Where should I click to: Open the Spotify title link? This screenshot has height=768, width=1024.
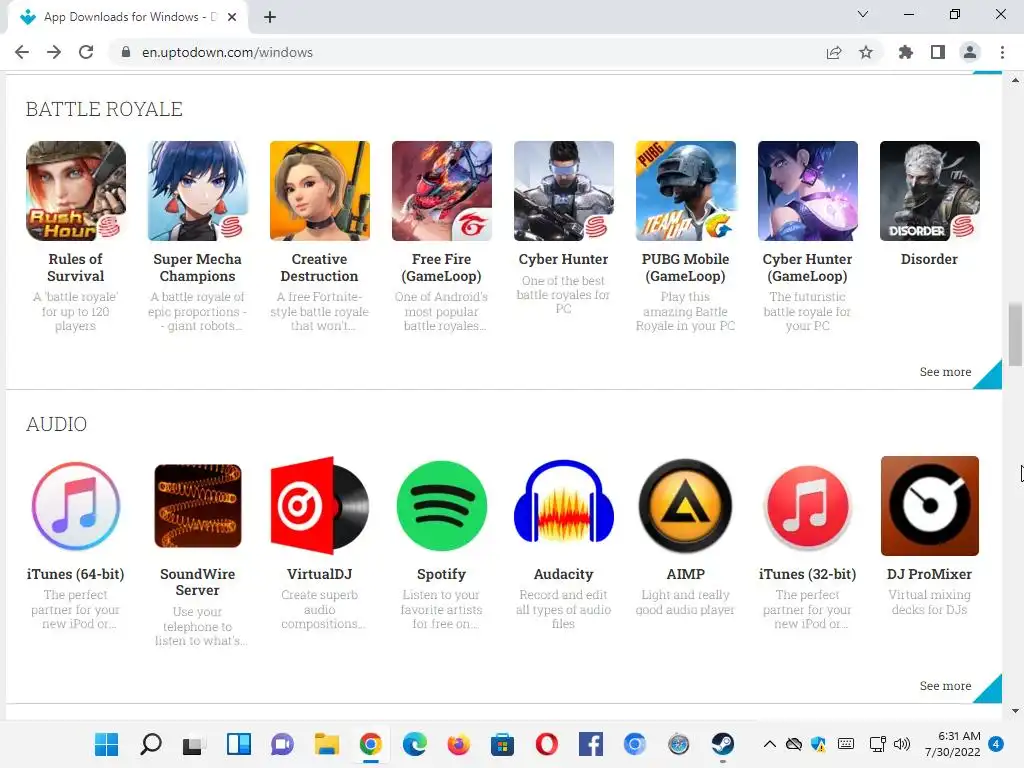(x=441, y=574)
